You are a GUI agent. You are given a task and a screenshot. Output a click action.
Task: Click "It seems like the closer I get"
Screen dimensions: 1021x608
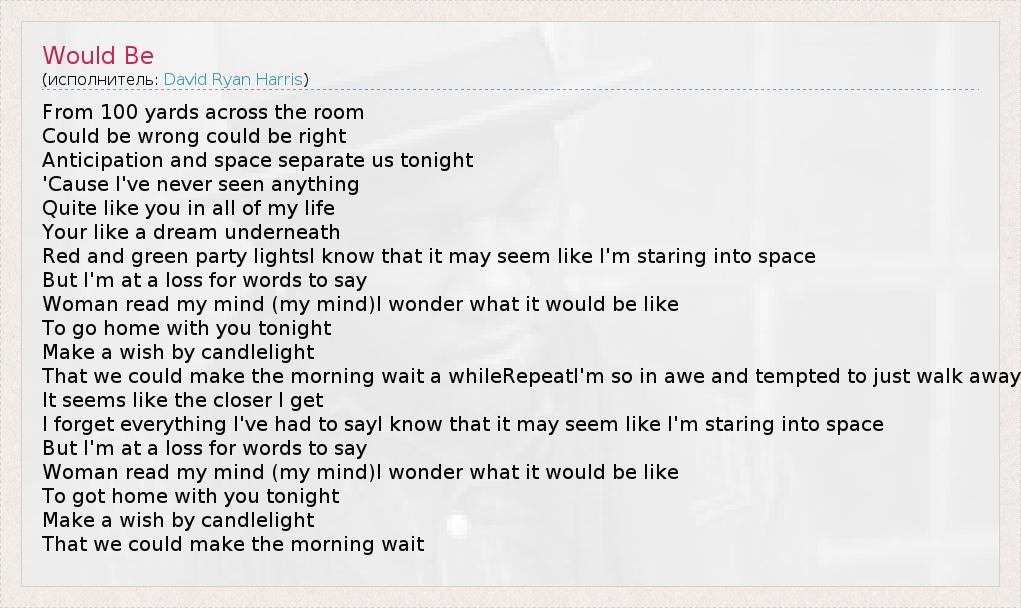pyautogui.click(x=182, y=400)
